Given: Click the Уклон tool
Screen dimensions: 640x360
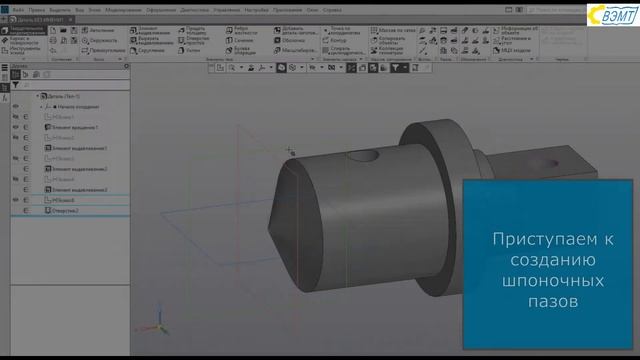Looking at the screenshot, I should click(189, 50).
